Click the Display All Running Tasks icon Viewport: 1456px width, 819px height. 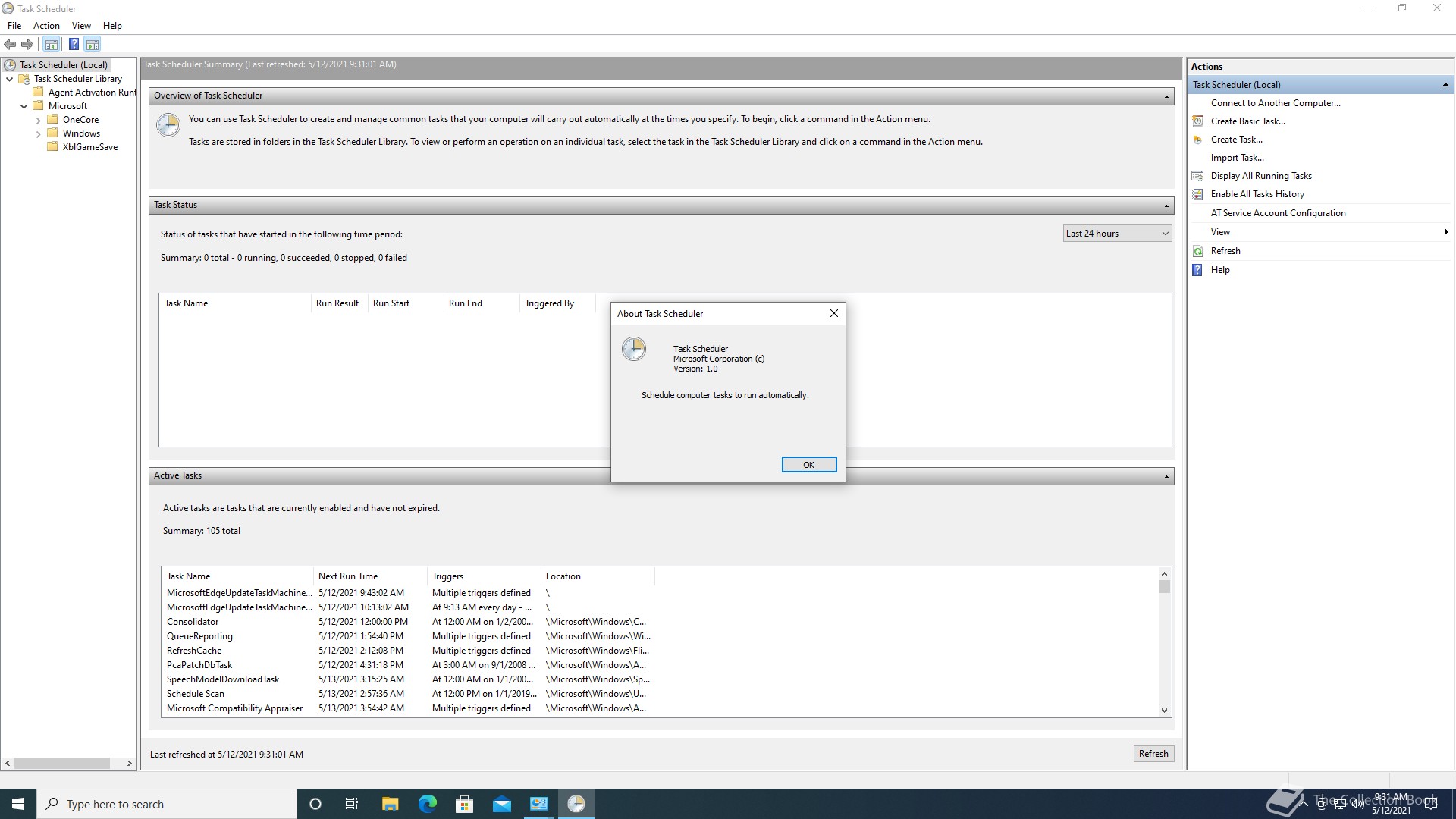(x=1197, y=176)
